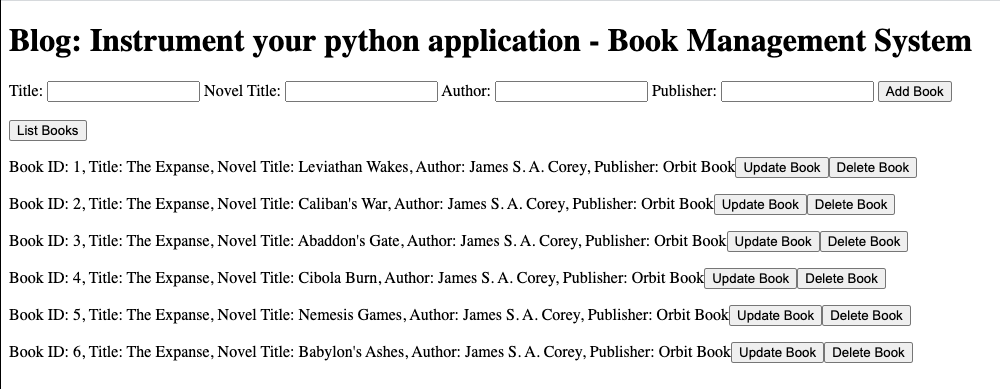
Task: Update Book for Caliban's War
Action: point(760,205)
